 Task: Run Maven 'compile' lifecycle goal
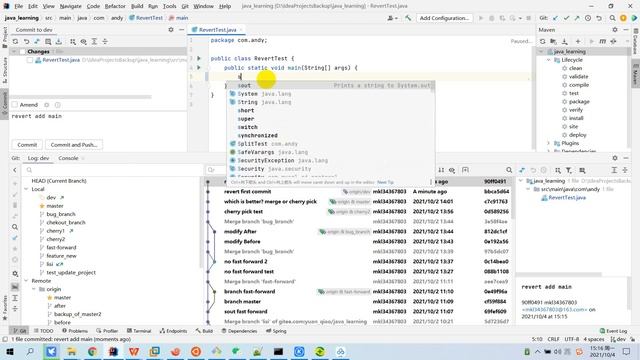[x=579, y=85]
